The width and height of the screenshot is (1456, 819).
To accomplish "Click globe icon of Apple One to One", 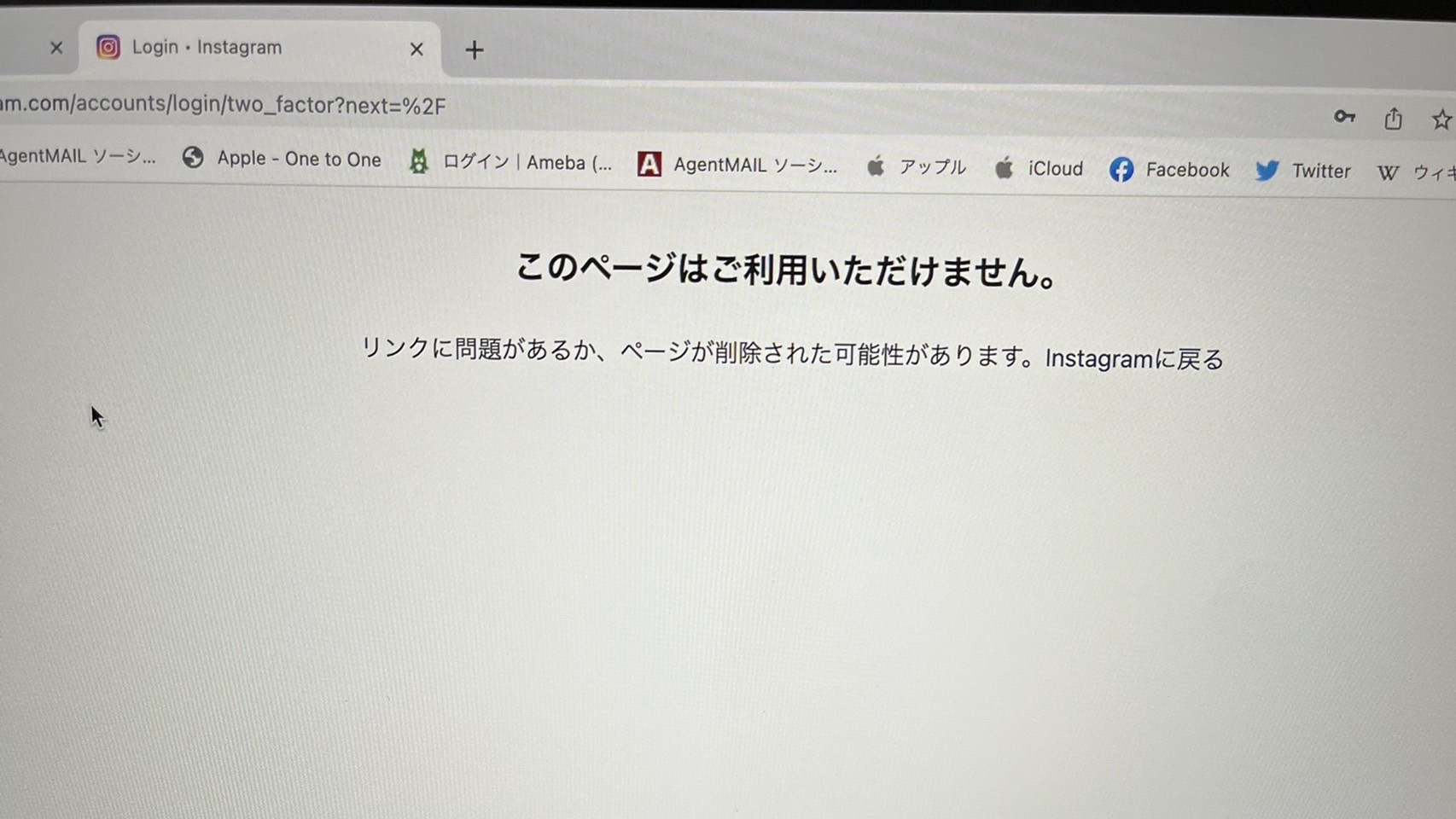I will (193, 157).
